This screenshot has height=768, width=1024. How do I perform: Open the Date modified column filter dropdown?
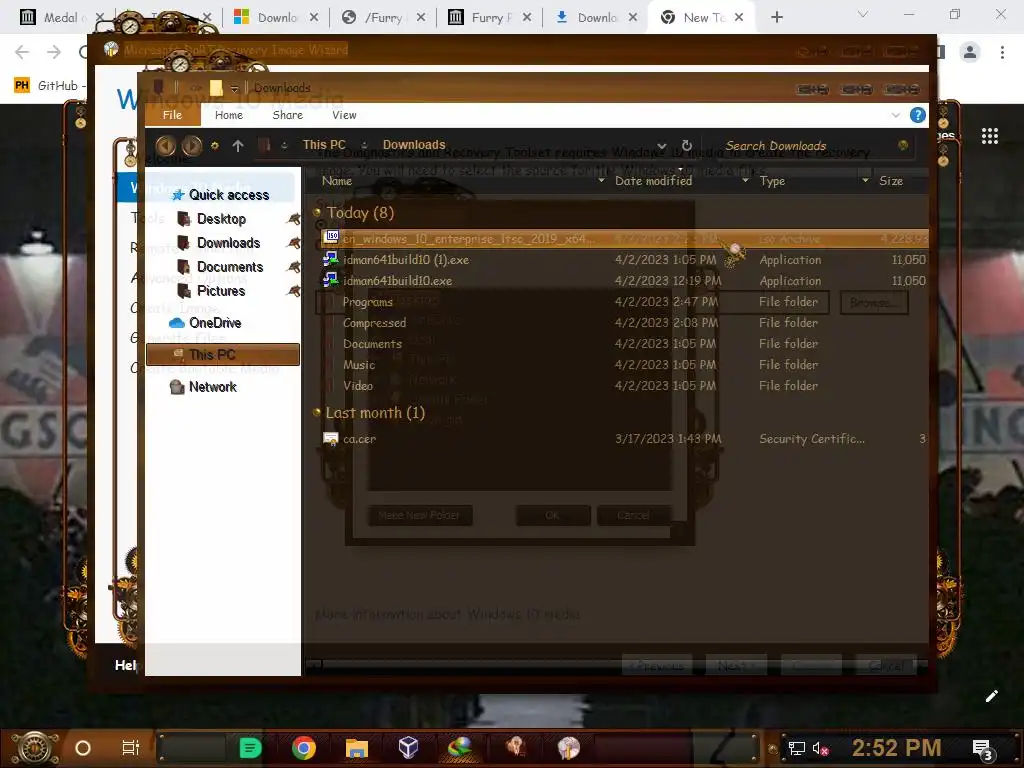745,181
